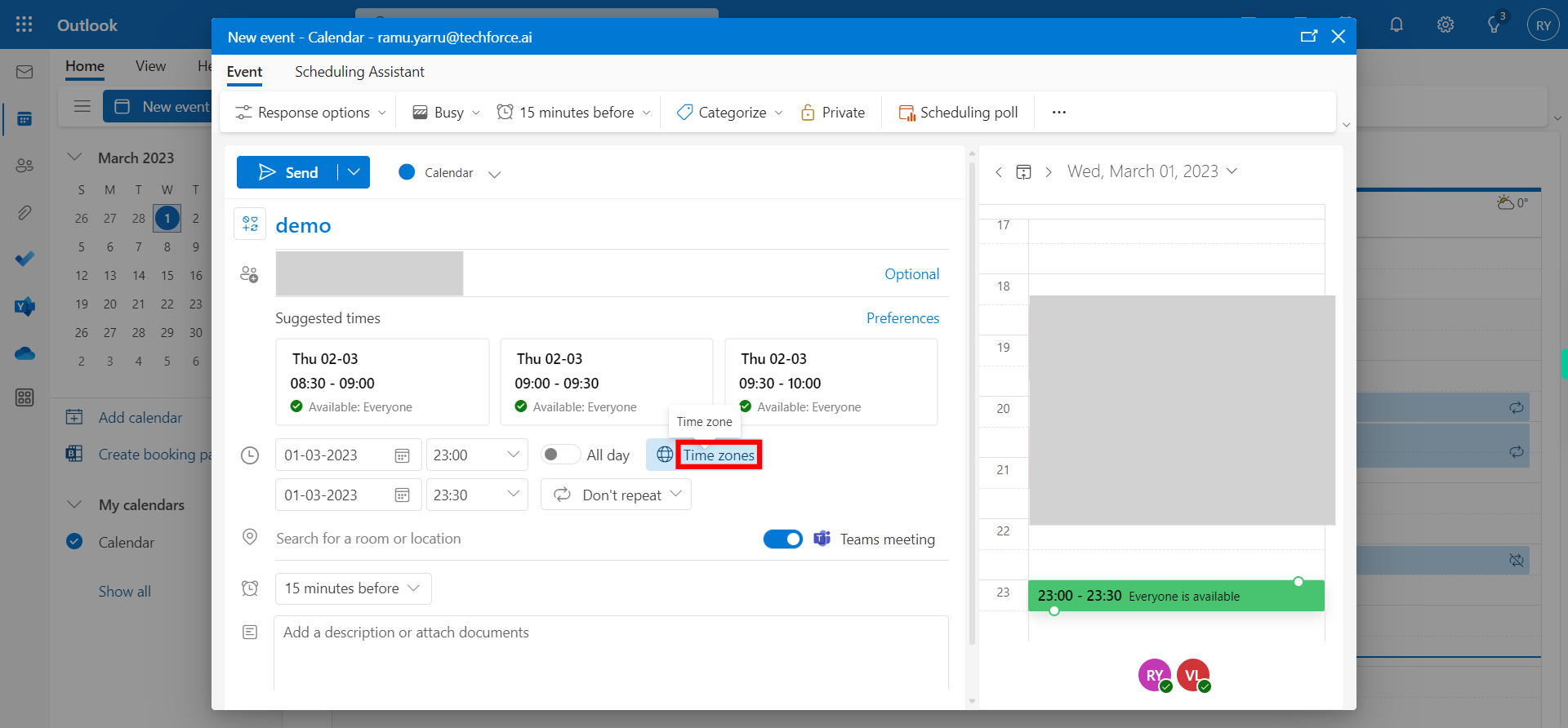Toggle Private for this event
Screen dimensions: 1568x728
[833, 113]
